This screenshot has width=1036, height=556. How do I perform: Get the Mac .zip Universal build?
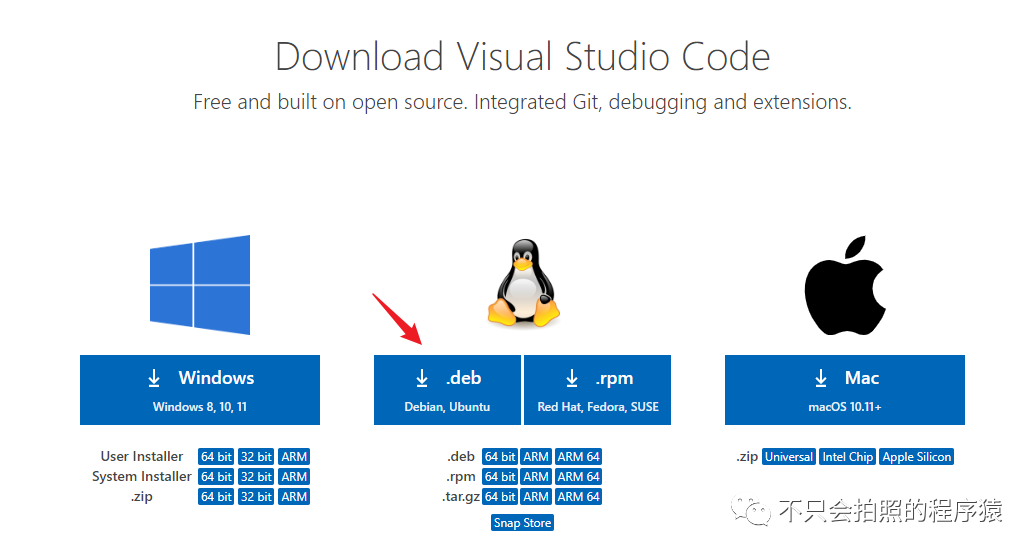[x=789, y=456]
